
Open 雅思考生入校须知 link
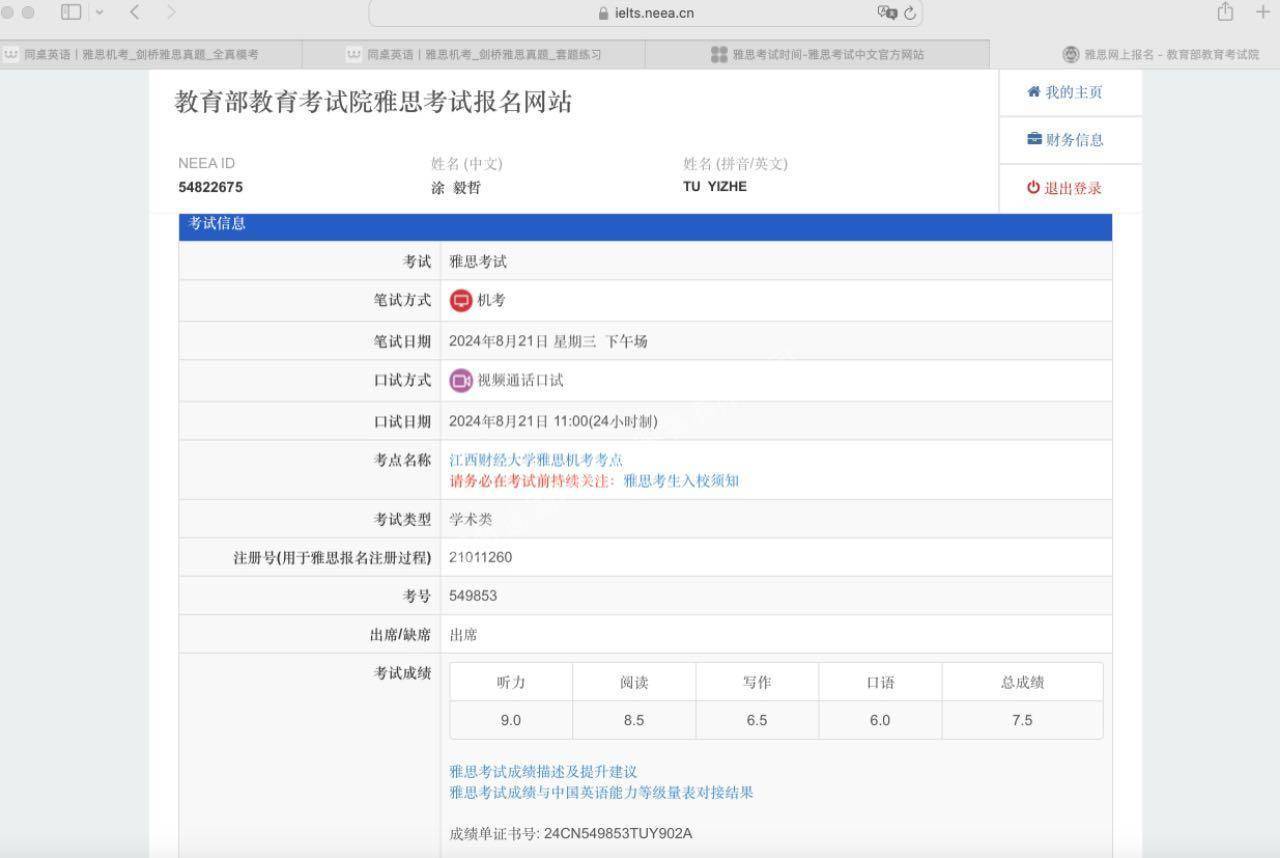coord(681,481)
